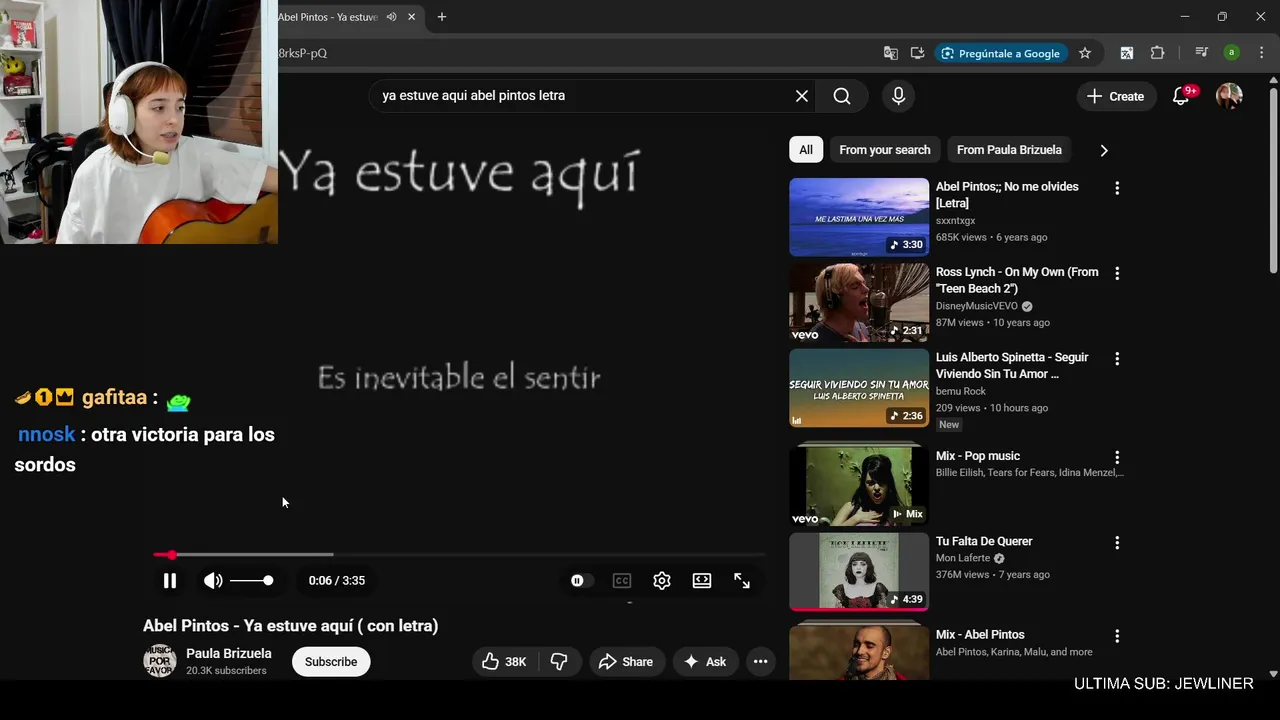The height and width of the screenshot is (720, 1280).
Task: Toggle closed captions CC button
Action: click(622, 580)
